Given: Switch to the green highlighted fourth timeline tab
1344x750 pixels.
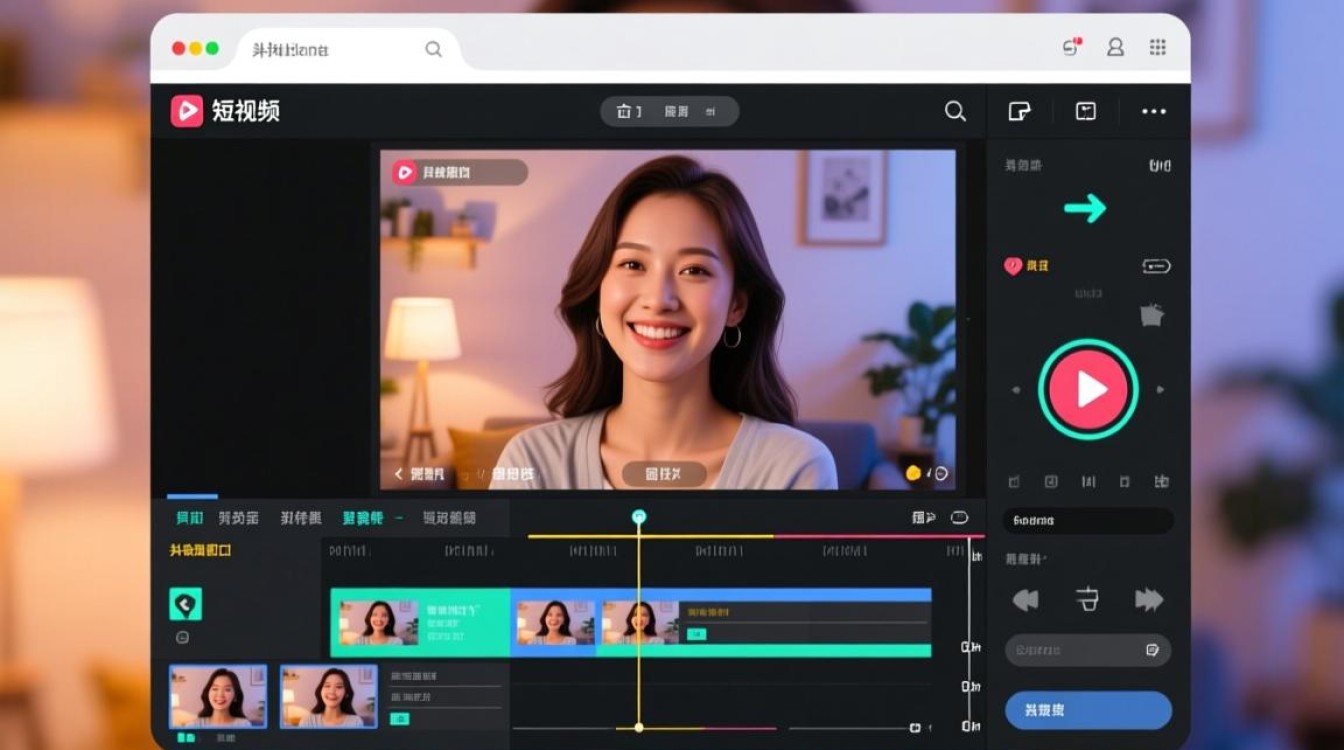Looking at the screenshot, I should click(363, 518).
